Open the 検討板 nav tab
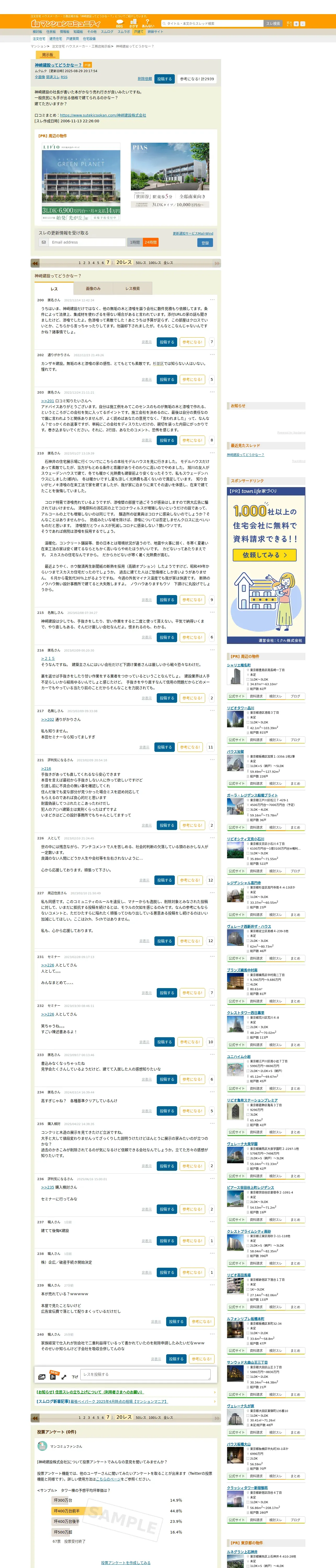Image resolution: width=336 pixels, height=1568 pixels. (x=38, y=32)
